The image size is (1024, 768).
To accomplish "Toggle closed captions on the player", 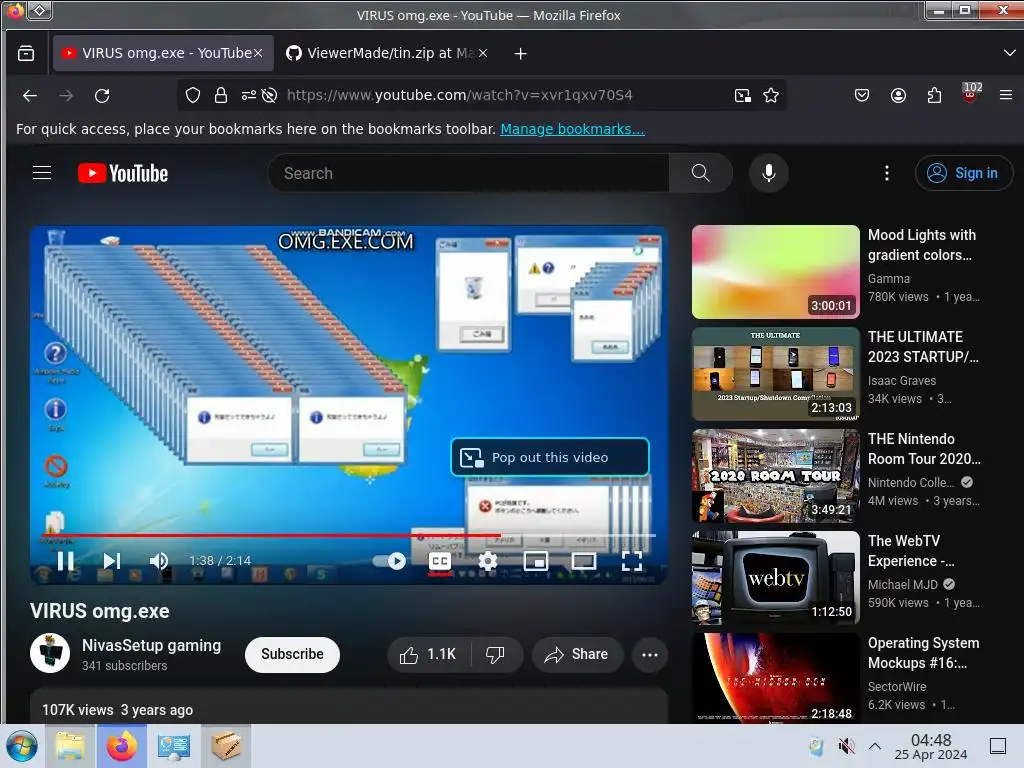I will point(440,561).
